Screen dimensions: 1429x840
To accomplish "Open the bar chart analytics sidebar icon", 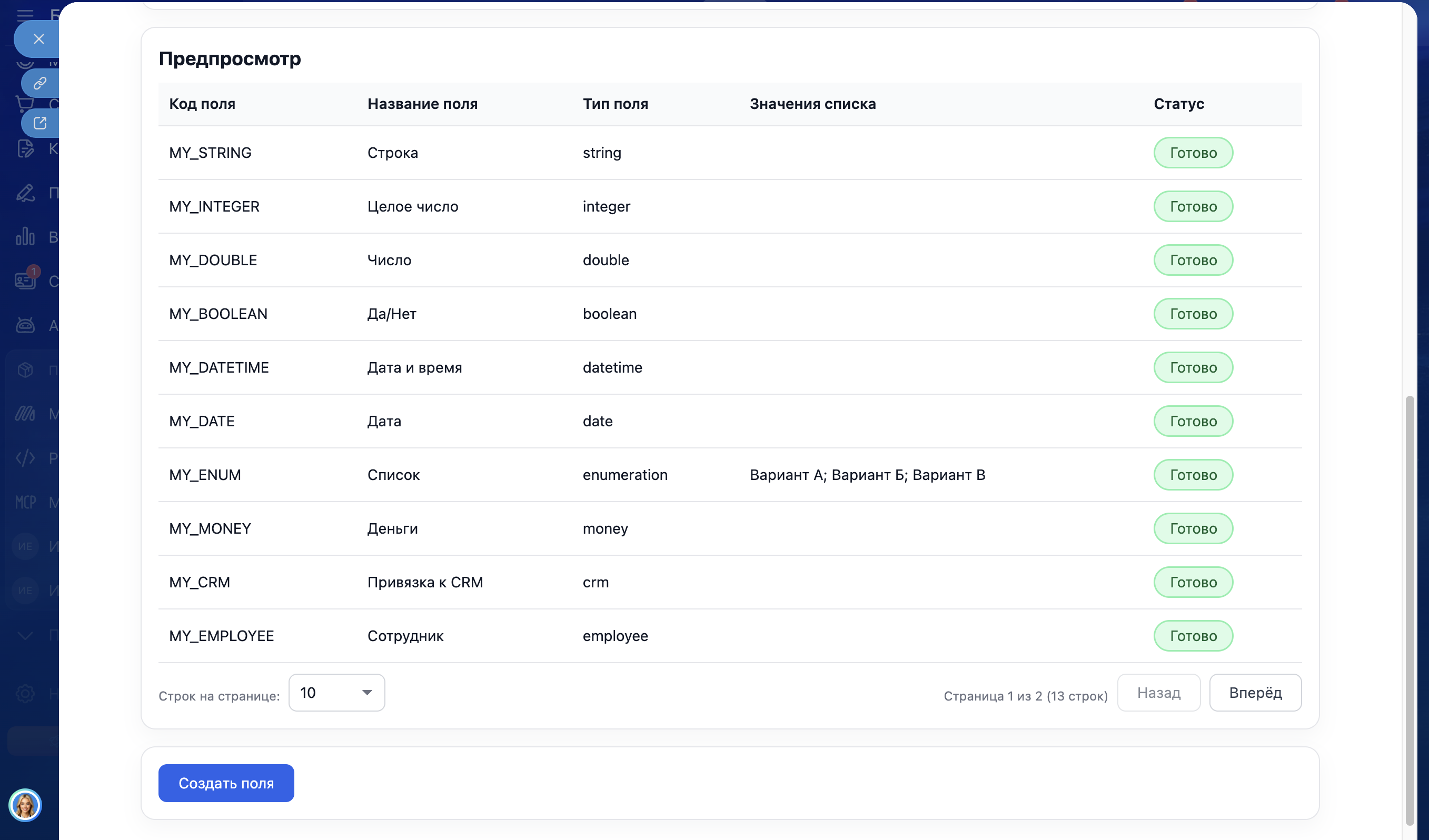I will pyautogui.click(x=25, y=236).
